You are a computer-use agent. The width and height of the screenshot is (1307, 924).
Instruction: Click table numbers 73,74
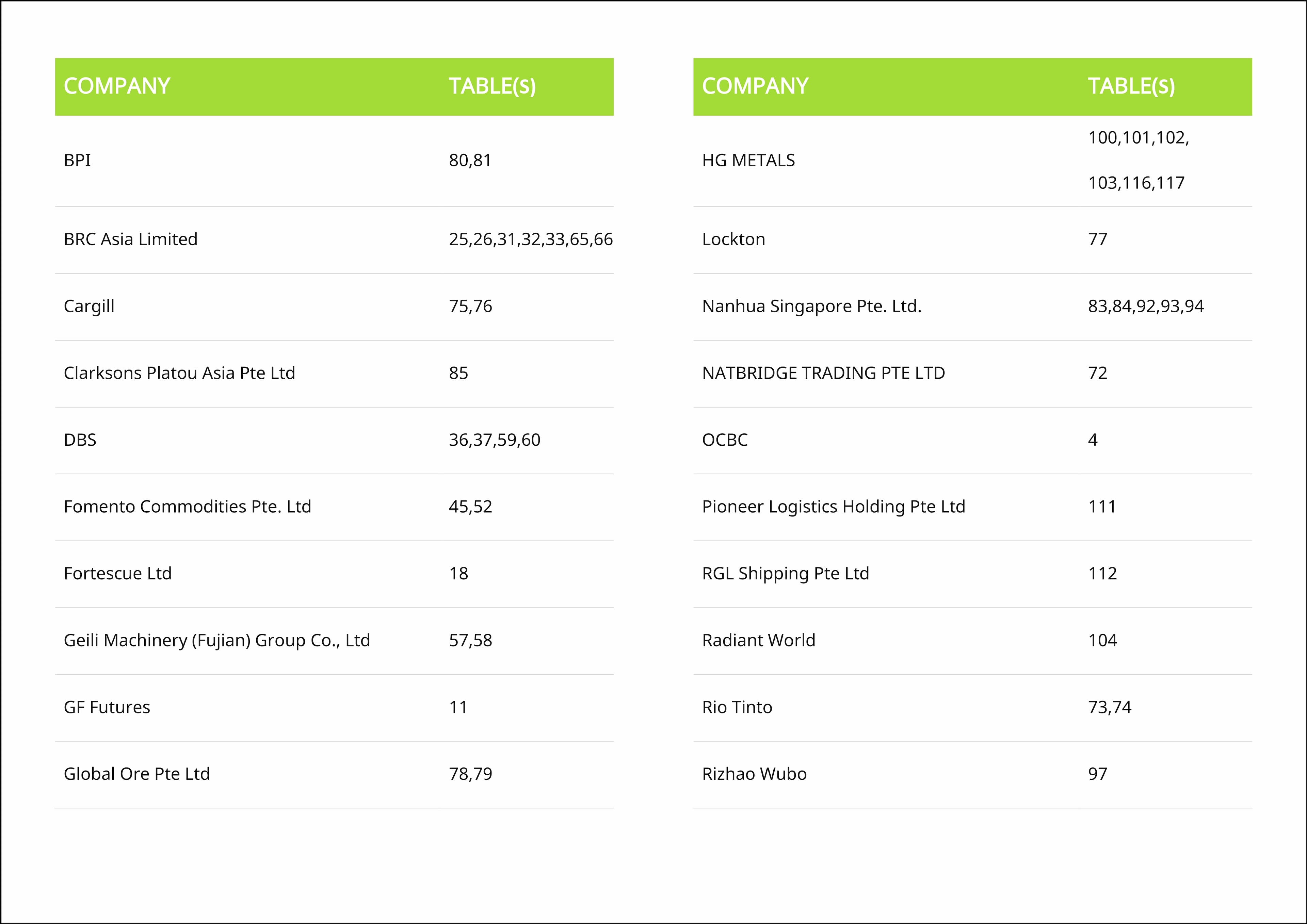[1110, 707]
